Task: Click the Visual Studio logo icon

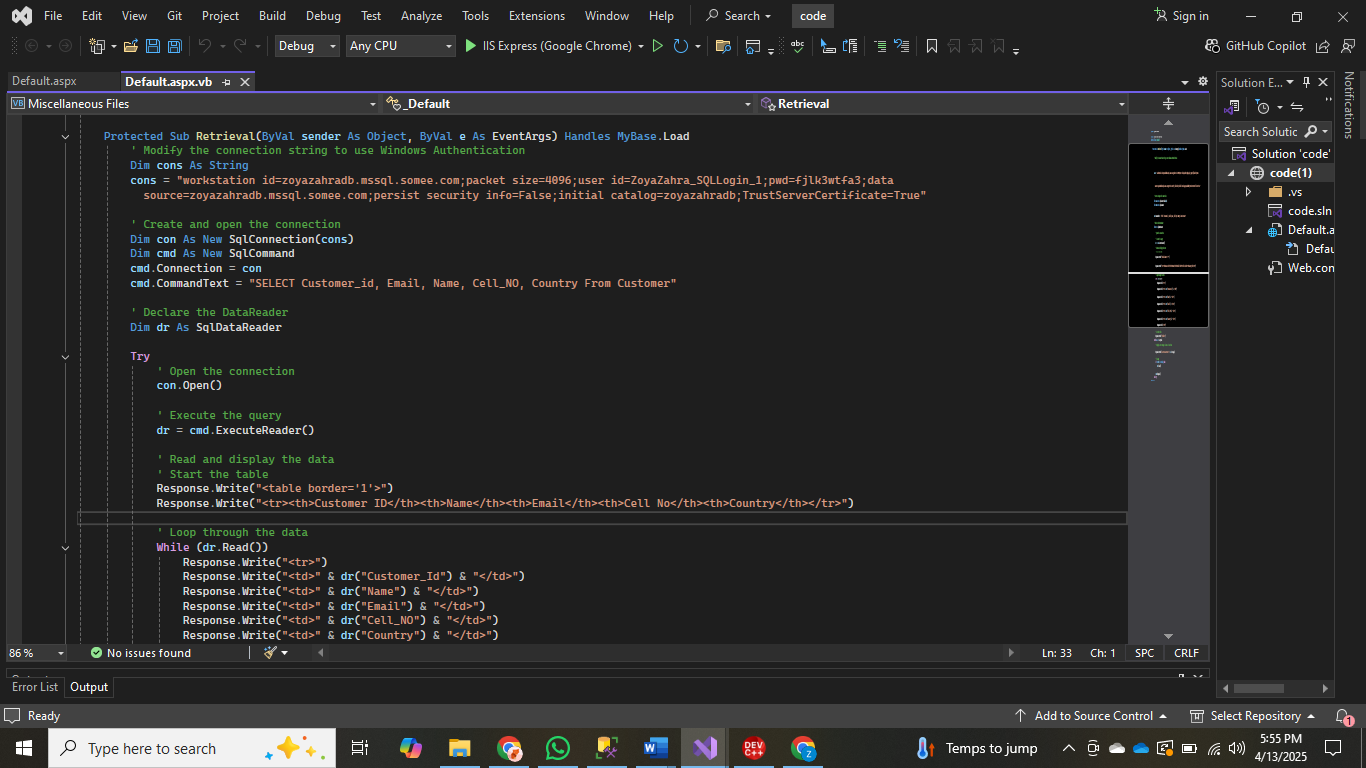Action: [21, 16]
